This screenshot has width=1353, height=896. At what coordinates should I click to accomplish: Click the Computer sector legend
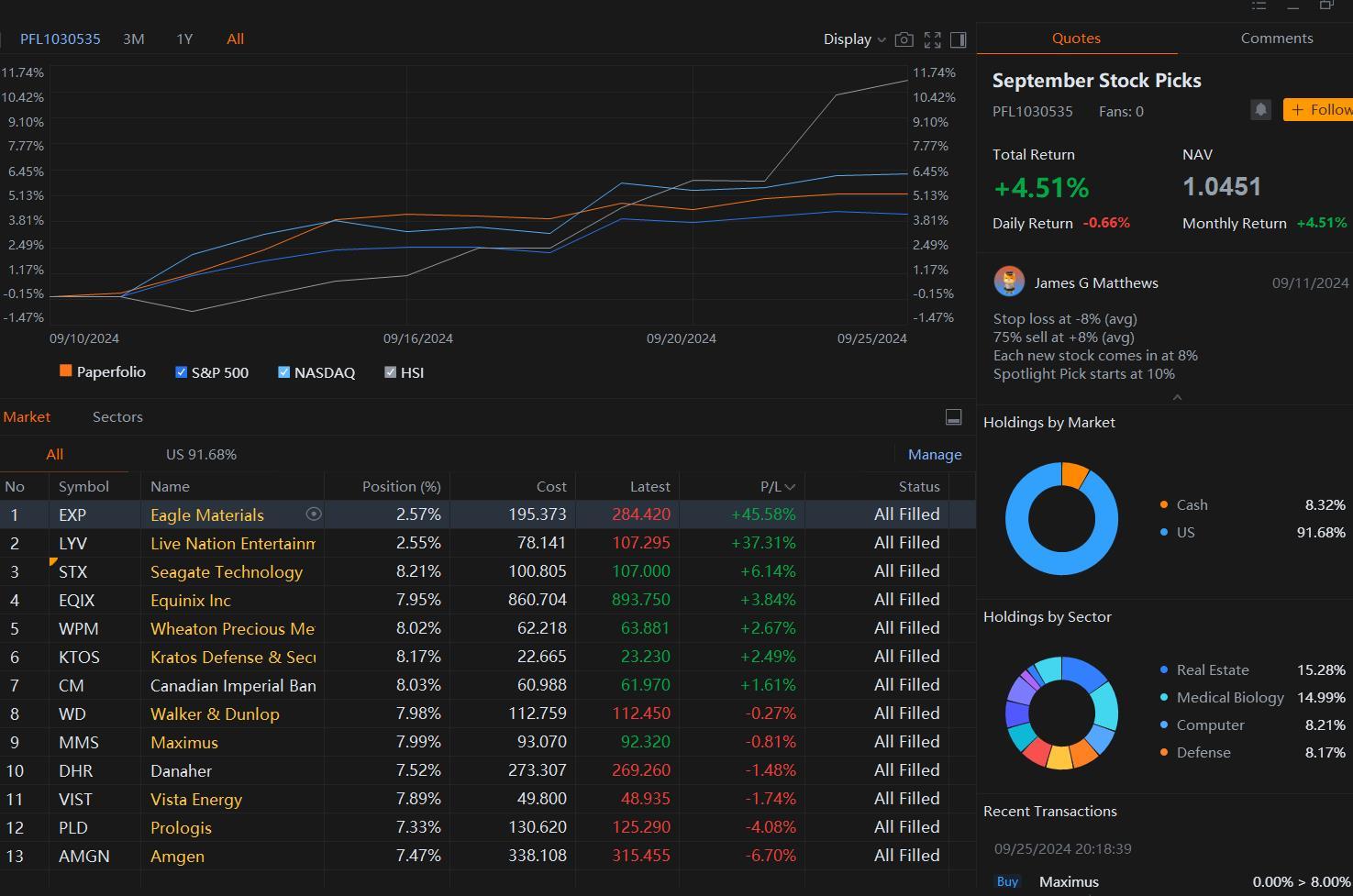click(1210, 725)
